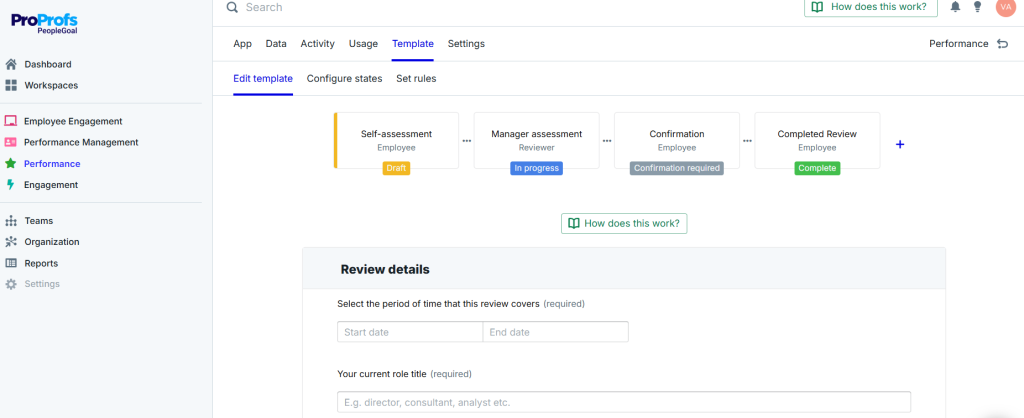The height and width of the screenshot is (418, 1024).
Task: Open the VA user avatar menu
Action: click(1006, 7)
